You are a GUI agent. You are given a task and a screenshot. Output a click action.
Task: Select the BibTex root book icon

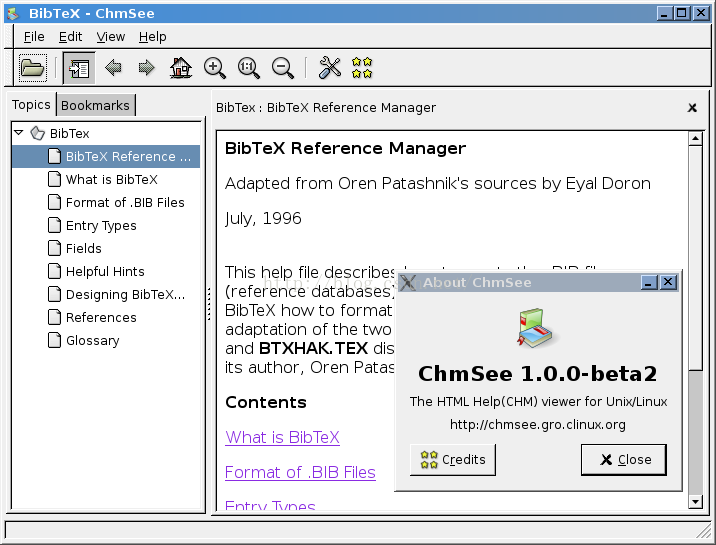coord(37,133)
